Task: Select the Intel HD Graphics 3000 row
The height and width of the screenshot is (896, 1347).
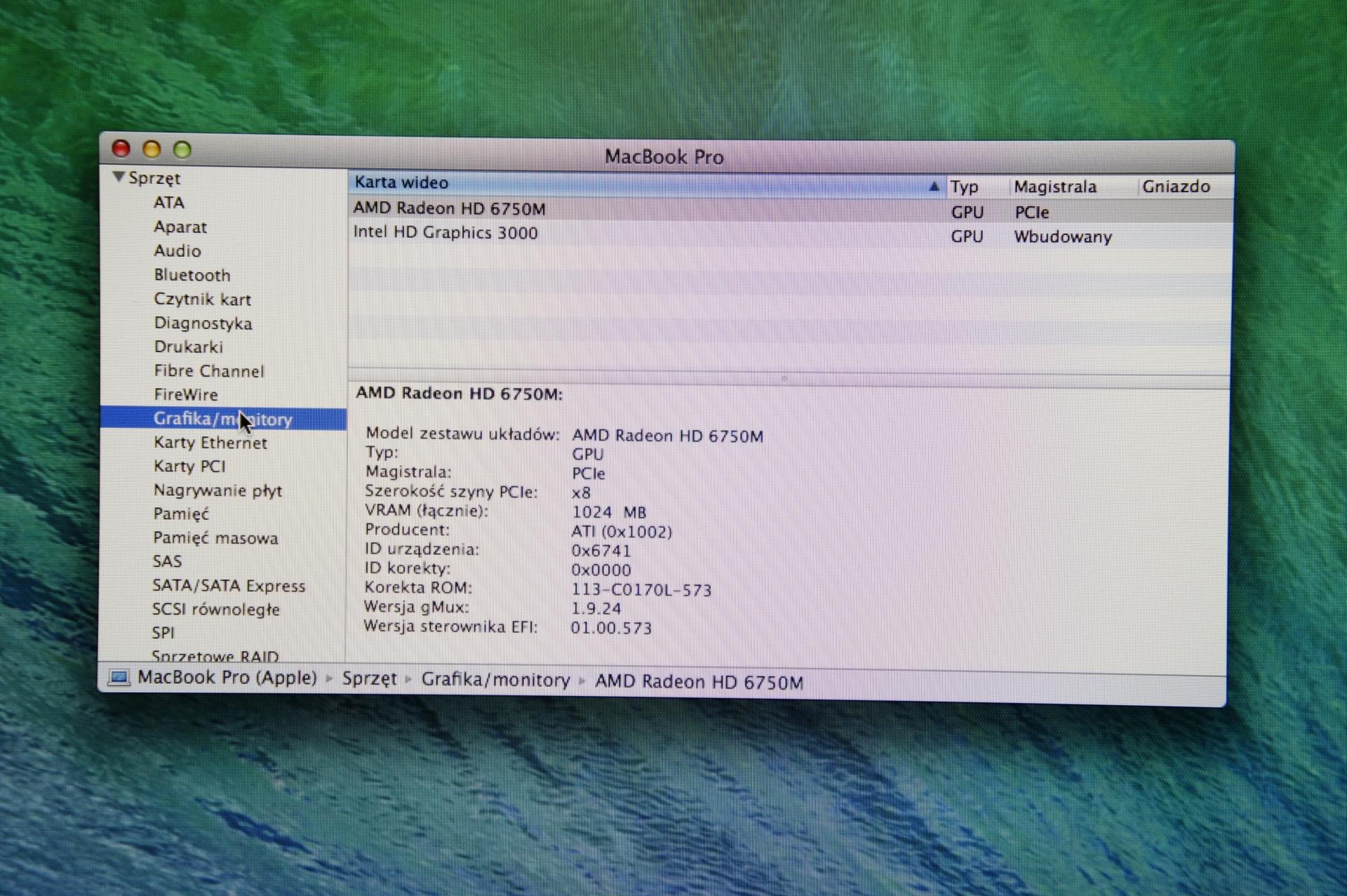Action: tap(790, 234)
